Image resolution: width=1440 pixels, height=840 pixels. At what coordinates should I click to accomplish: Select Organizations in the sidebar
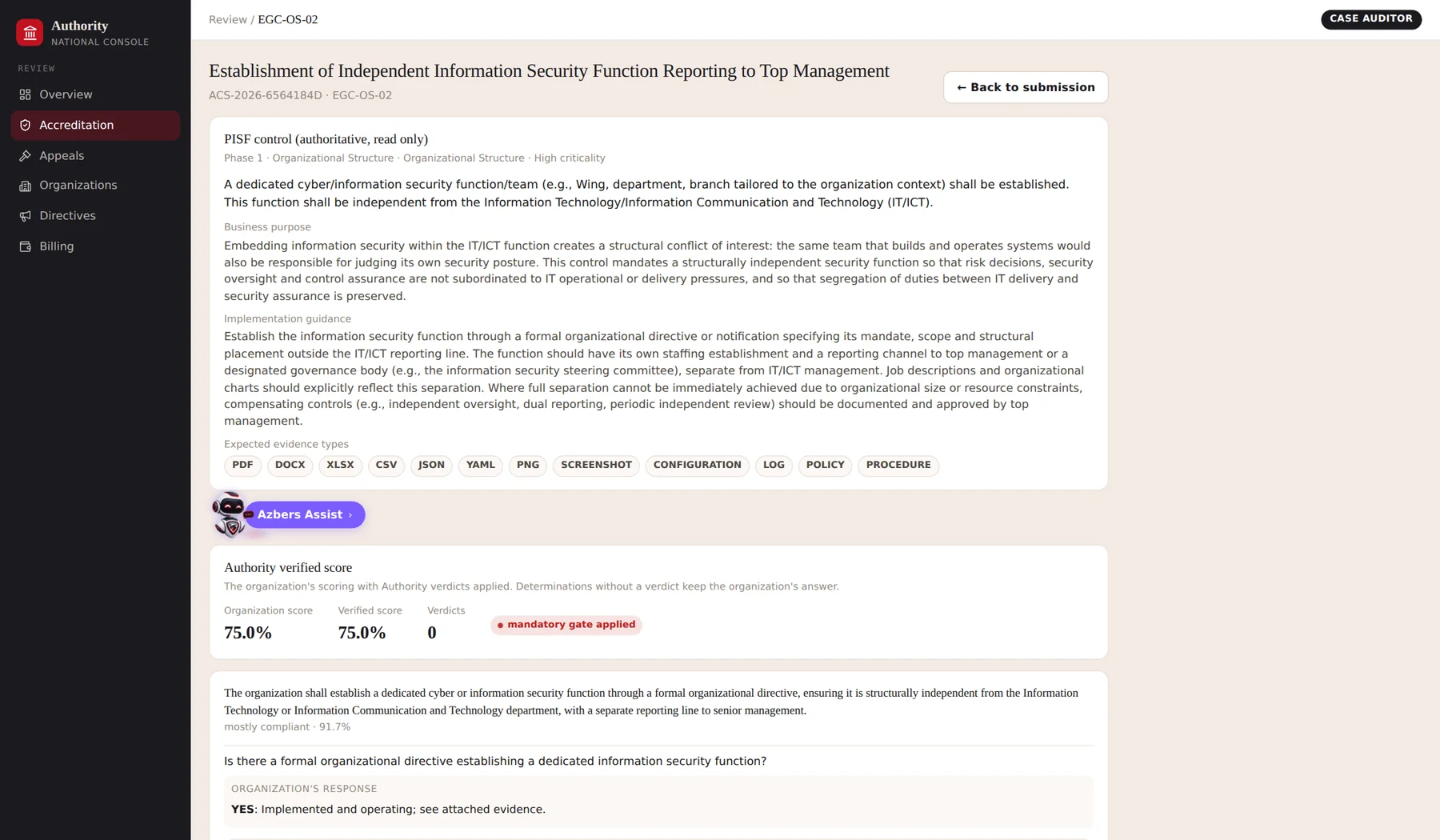pyautogui.click(x=95, y=186)
